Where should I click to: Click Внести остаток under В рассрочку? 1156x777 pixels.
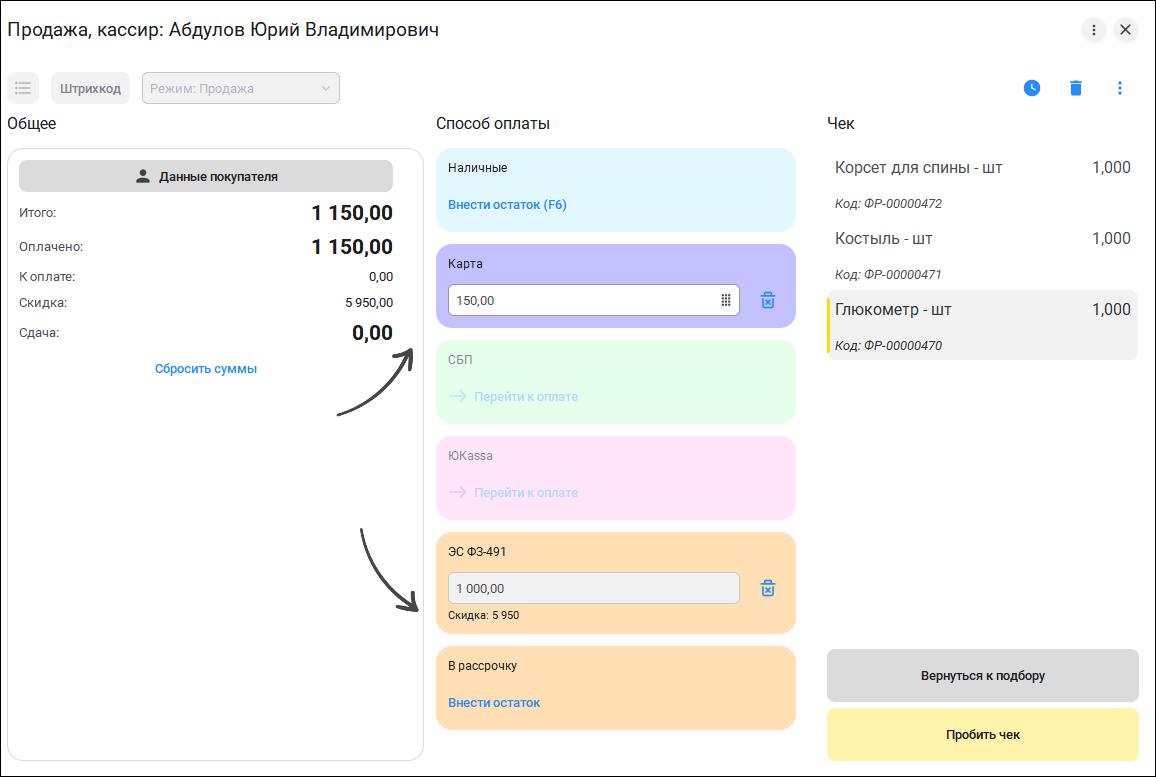pyautogui.click(x=494, y=703)
